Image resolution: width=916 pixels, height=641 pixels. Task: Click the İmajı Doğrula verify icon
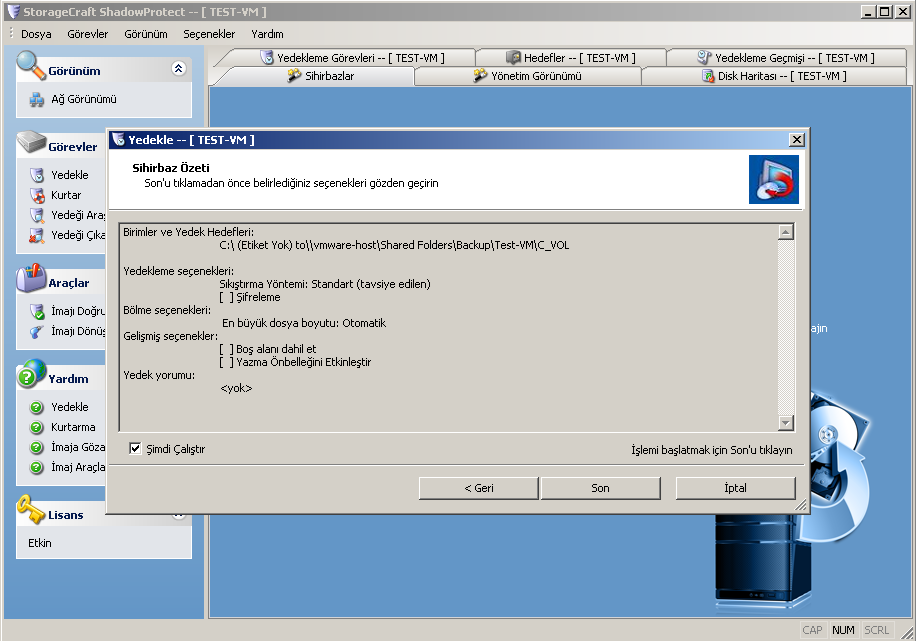pos(37,311)
